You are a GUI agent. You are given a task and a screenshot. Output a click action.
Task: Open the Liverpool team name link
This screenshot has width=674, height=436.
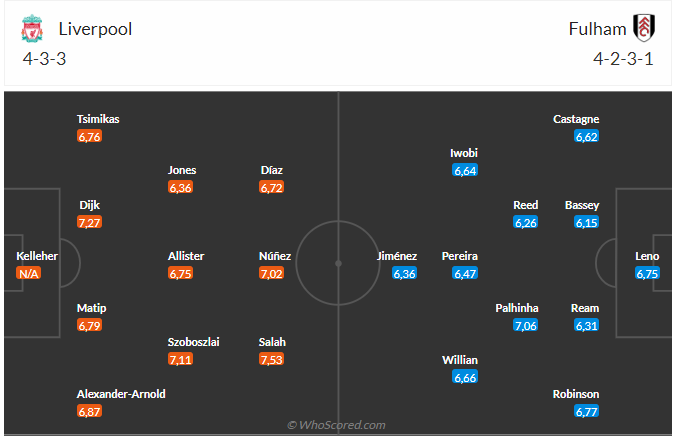(x=95, y=29)
